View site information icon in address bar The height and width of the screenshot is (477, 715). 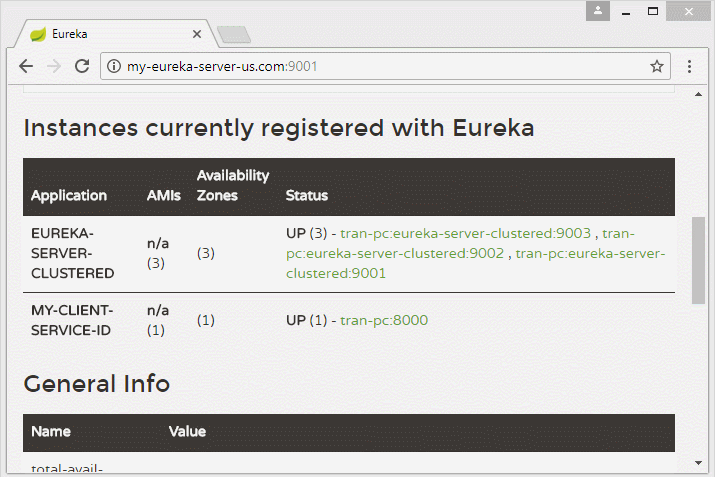[114, 67]
